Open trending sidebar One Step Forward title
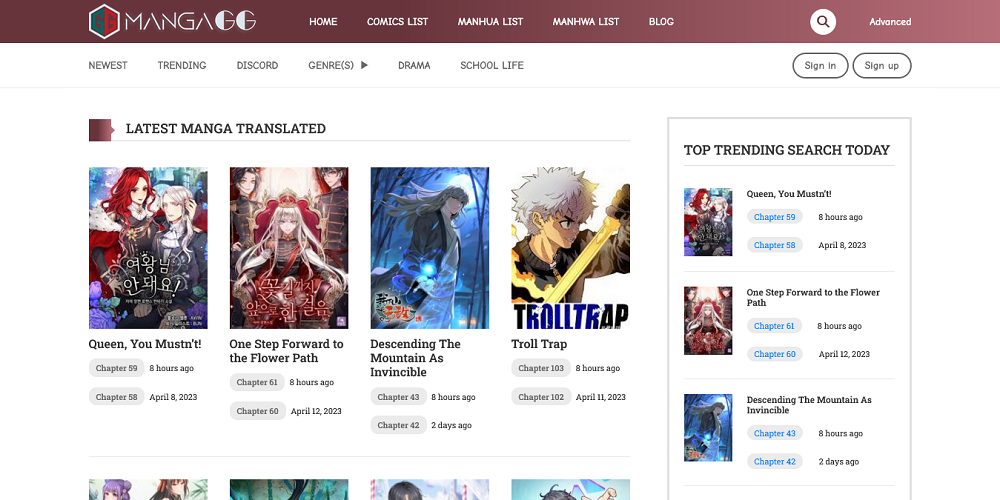This screenshot has height=500, width=1000. [813, 297]
